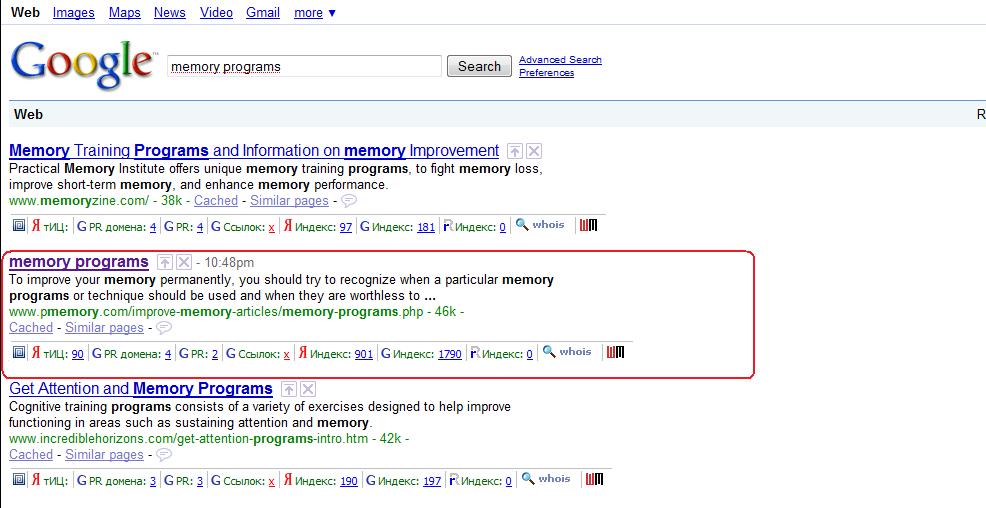Click the Search button
The image size is (986, 508).
coord(479,66)
